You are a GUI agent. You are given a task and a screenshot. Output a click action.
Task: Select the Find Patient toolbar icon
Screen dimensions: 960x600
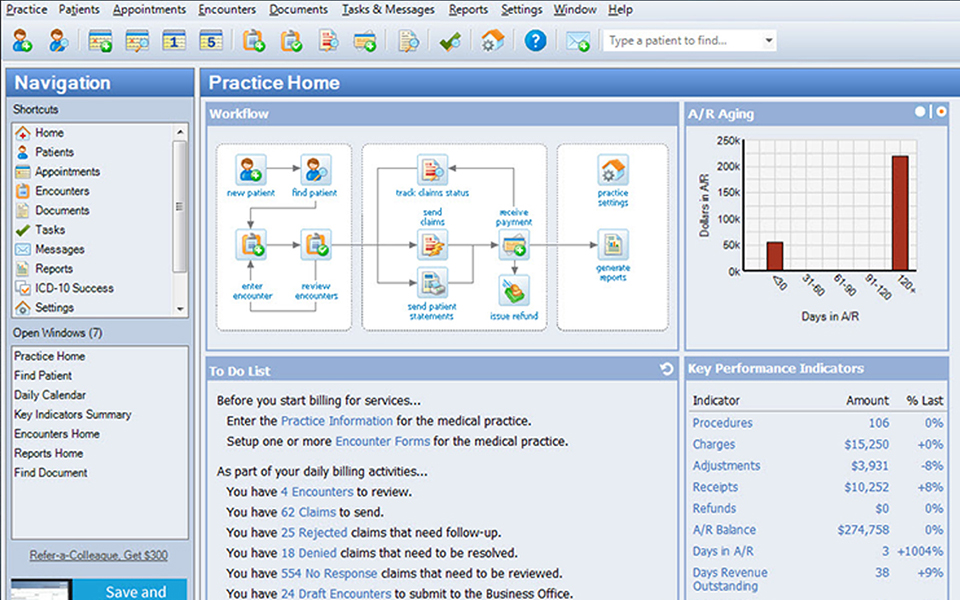coord(58,41)
